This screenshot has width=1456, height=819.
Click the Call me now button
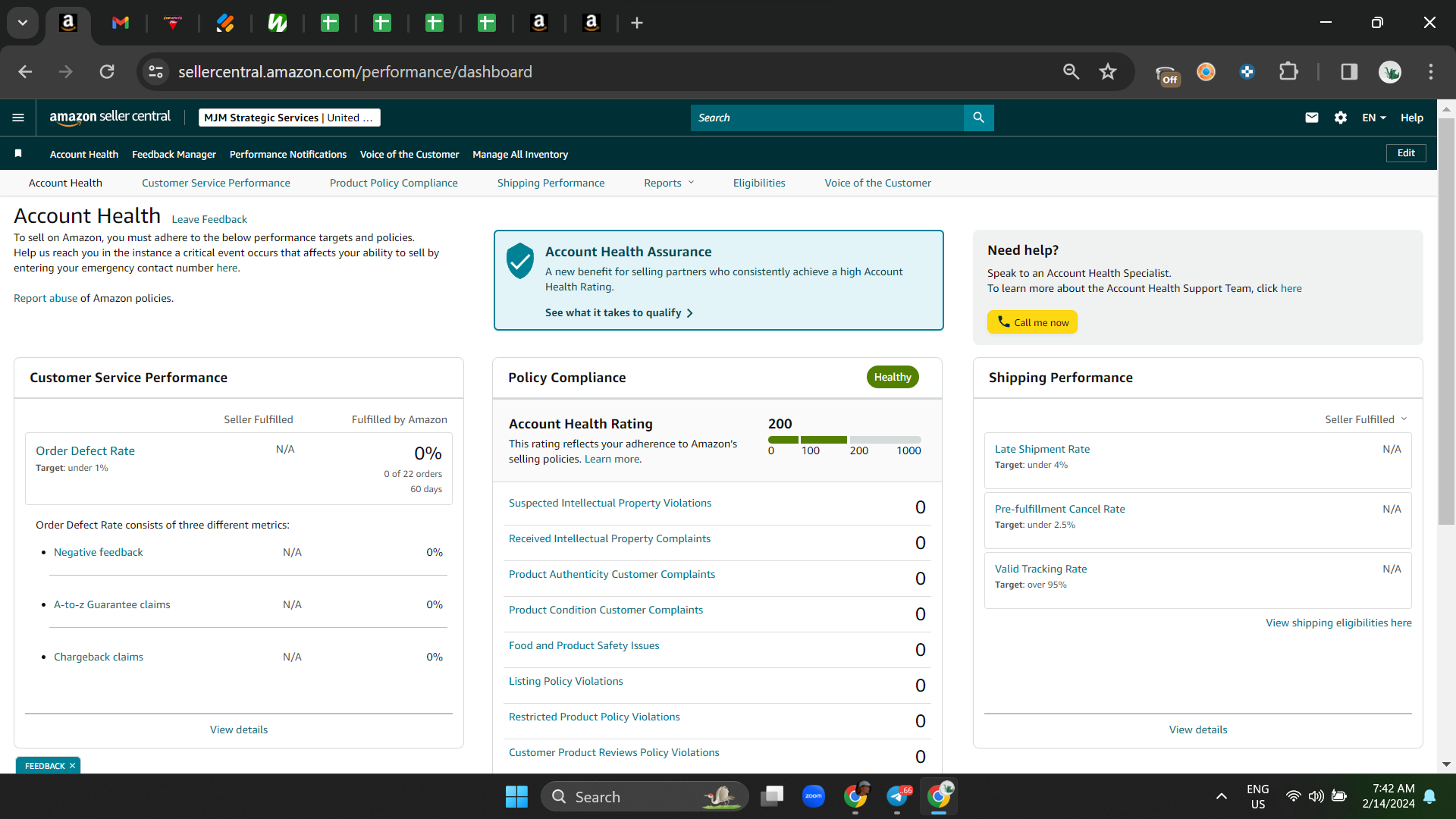pos(1032,322)
